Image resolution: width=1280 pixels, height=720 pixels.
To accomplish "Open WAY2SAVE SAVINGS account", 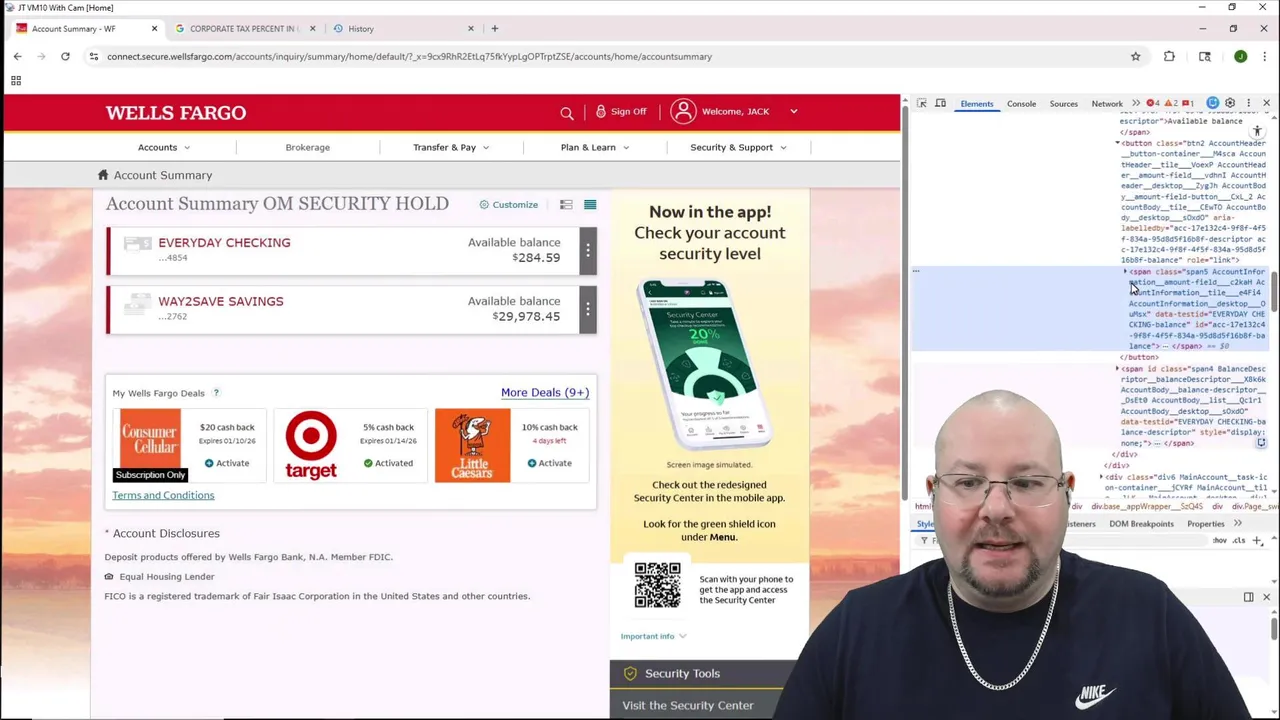I will pyautogui.click(x=220, y=301).
